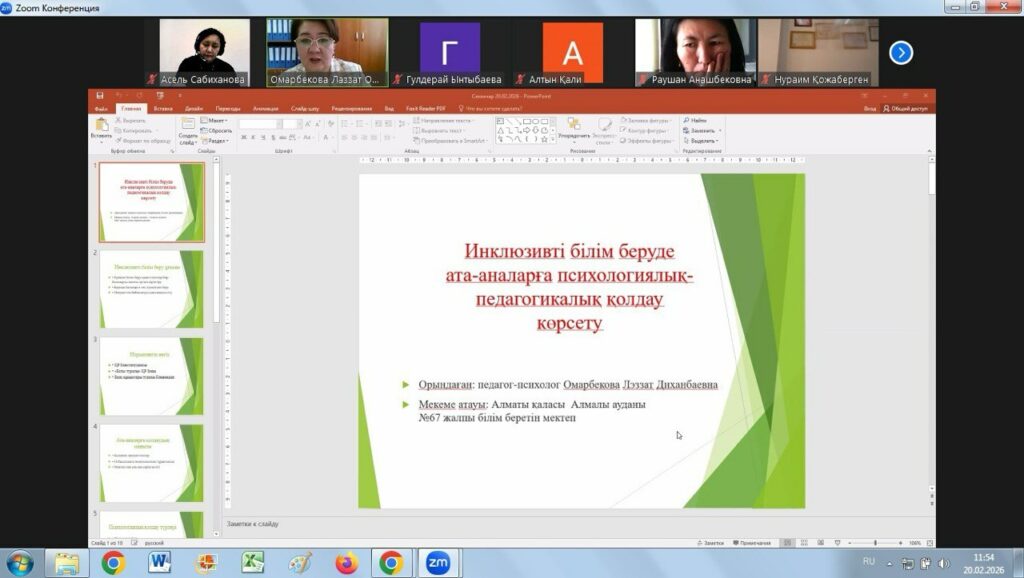Toggle Comments (Примечания) pane in status bar
The image size is (1024, 578).
pyautogui.click(x=752, y=542)
